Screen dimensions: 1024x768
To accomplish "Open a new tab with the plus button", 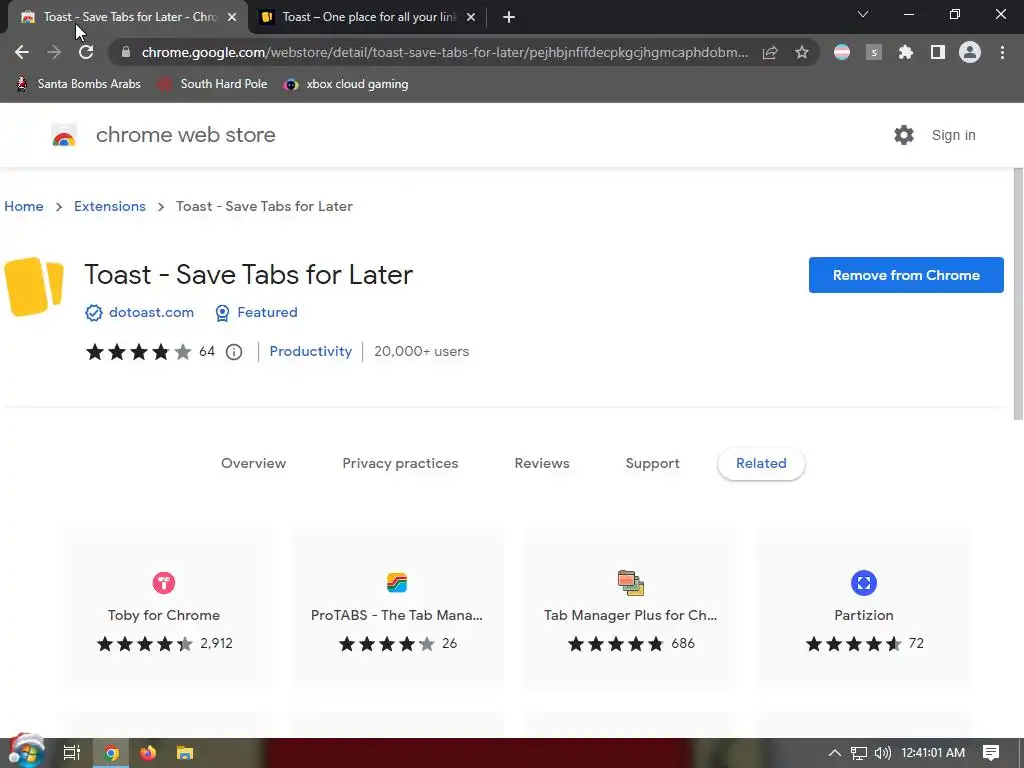I will [x=509, y=17].
